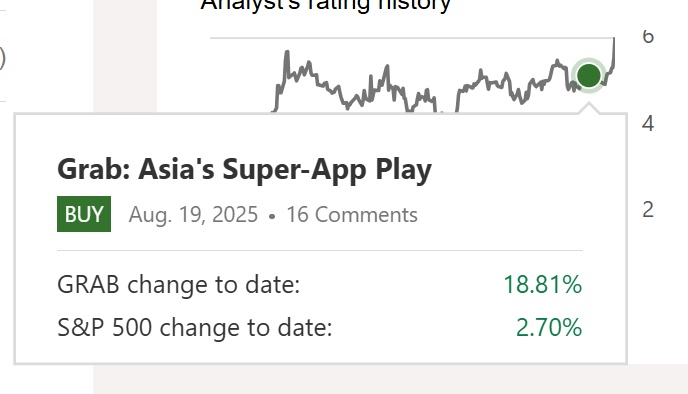Click the green BUY rating badge

pyautogui.click(x=84, y=214)
